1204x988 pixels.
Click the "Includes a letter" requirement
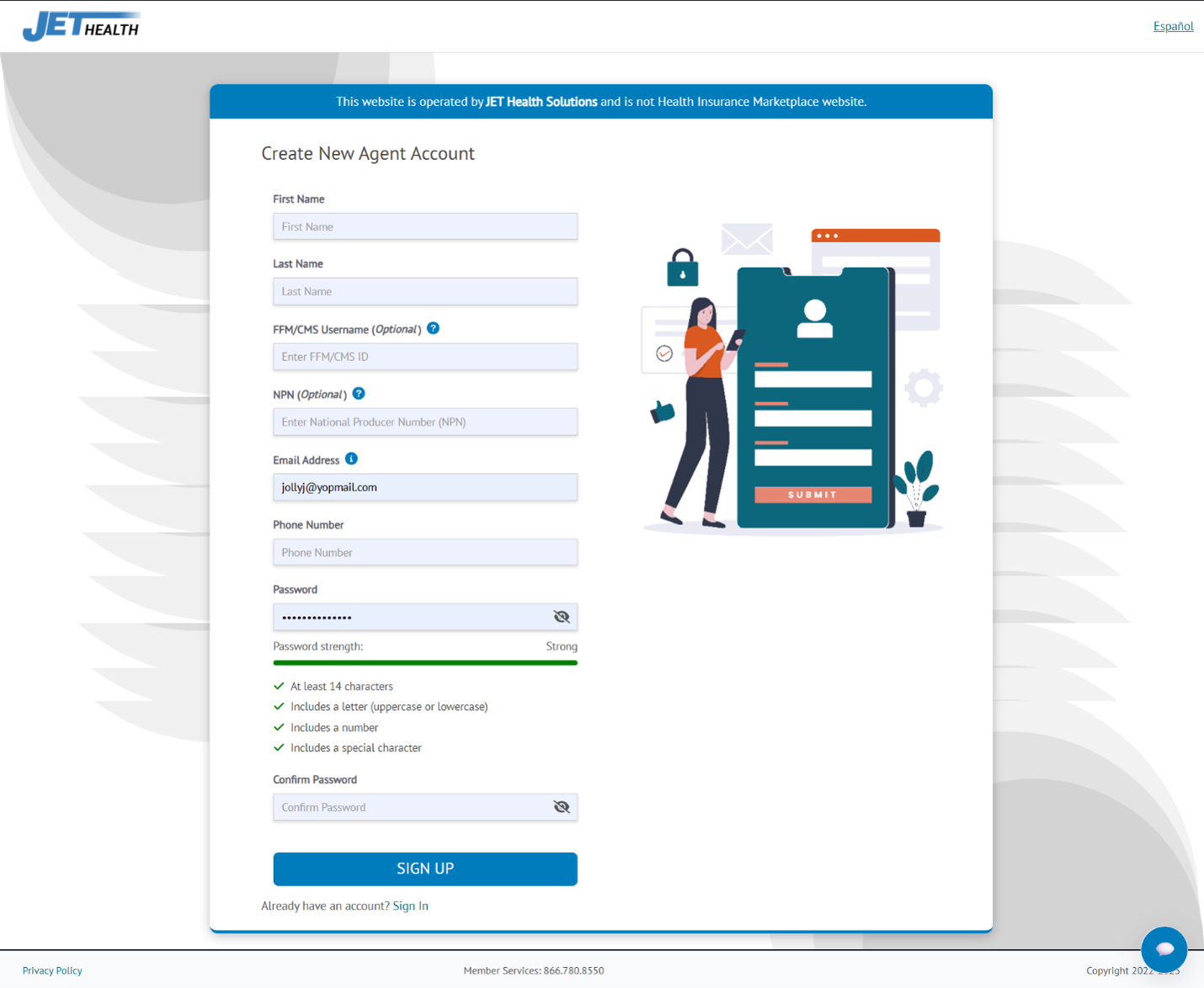tap(389, 707)
